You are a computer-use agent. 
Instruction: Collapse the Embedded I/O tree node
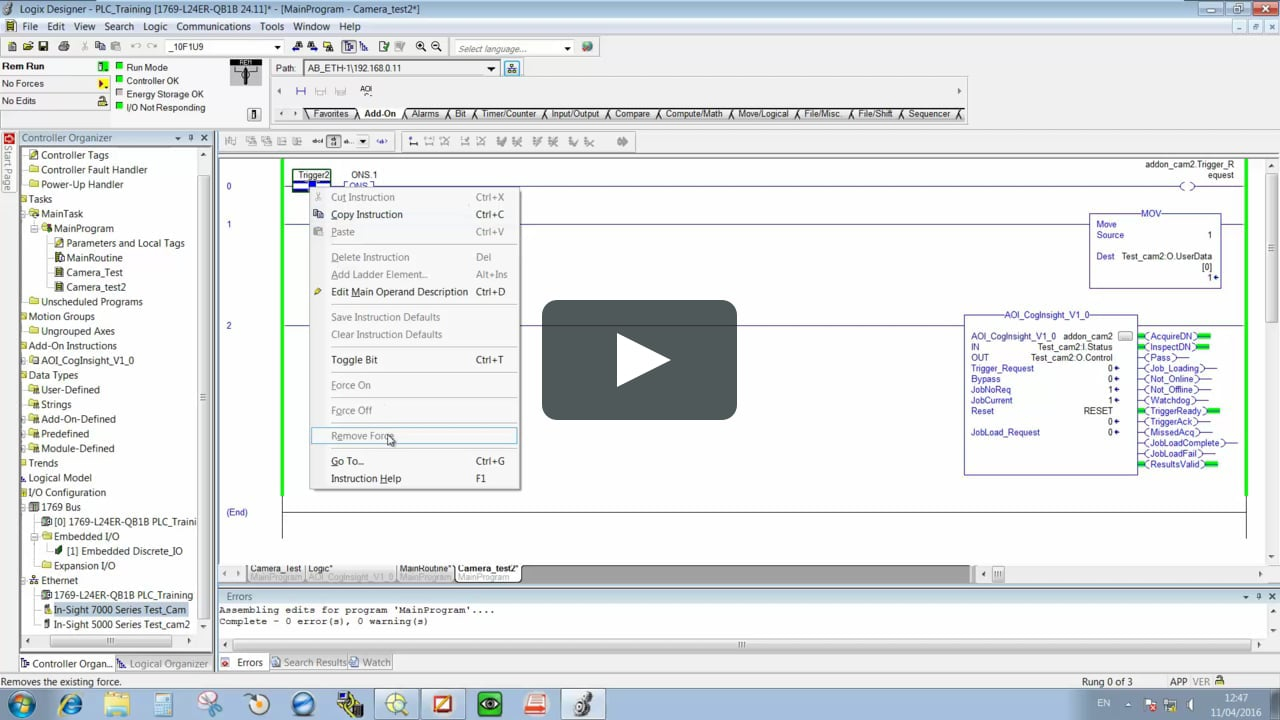click(x=33, y=536)
